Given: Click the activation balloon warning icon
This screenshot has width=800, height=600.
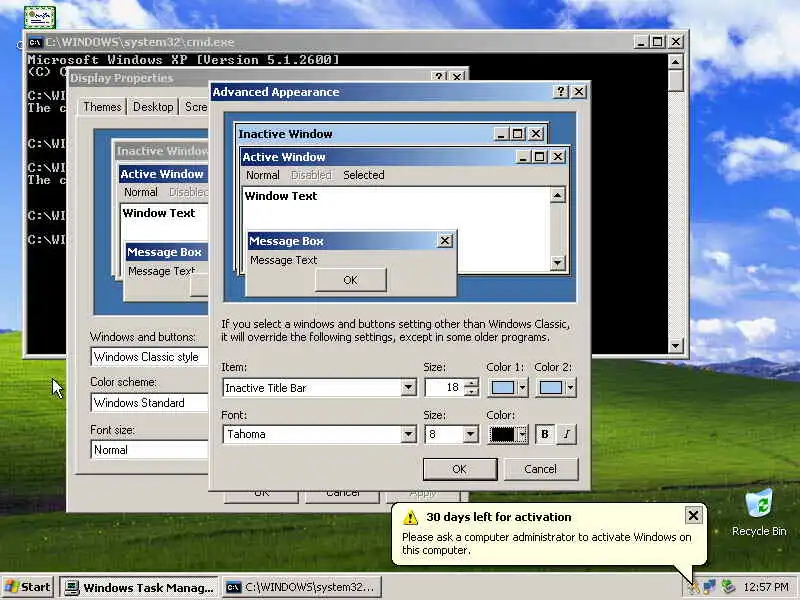Looking at the screenshot, I should (410, 517).
